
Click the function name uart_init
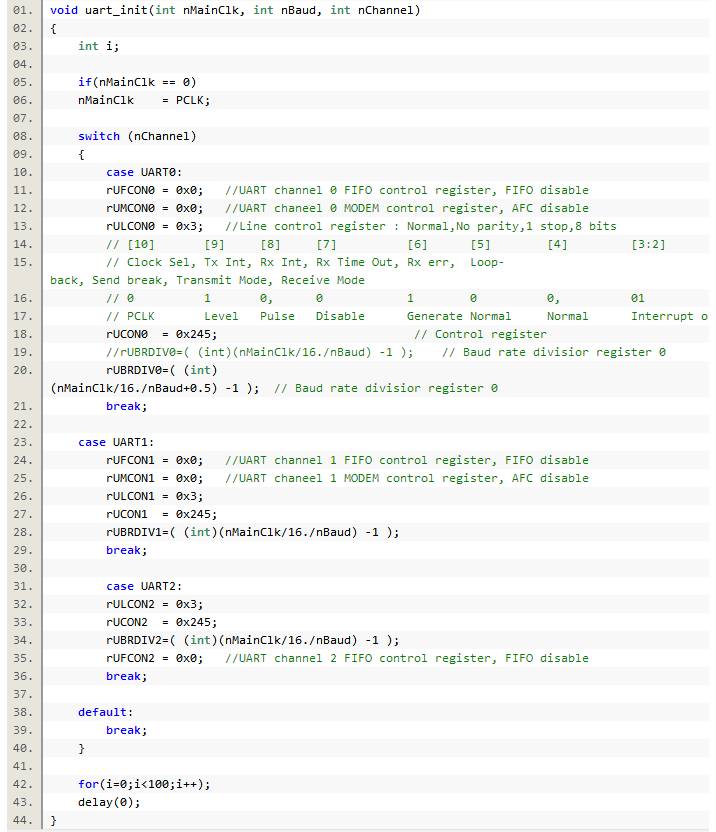point(116,10)
